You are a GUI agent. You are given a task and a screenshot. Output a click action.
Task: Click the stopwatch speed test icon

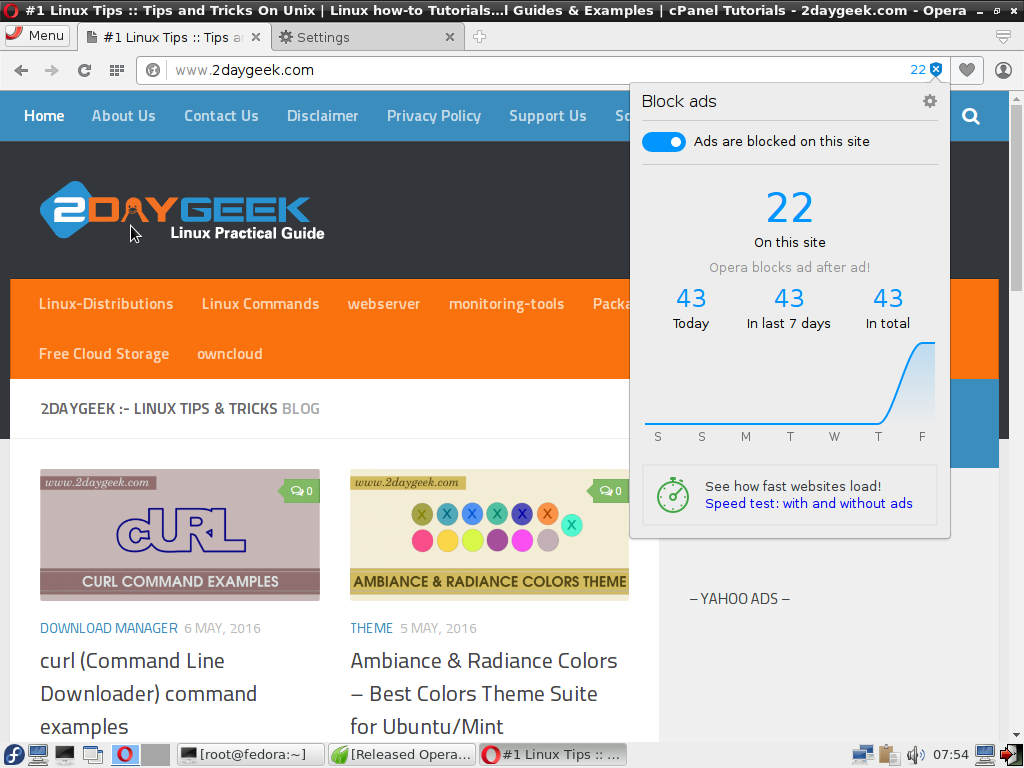[673, 495]
